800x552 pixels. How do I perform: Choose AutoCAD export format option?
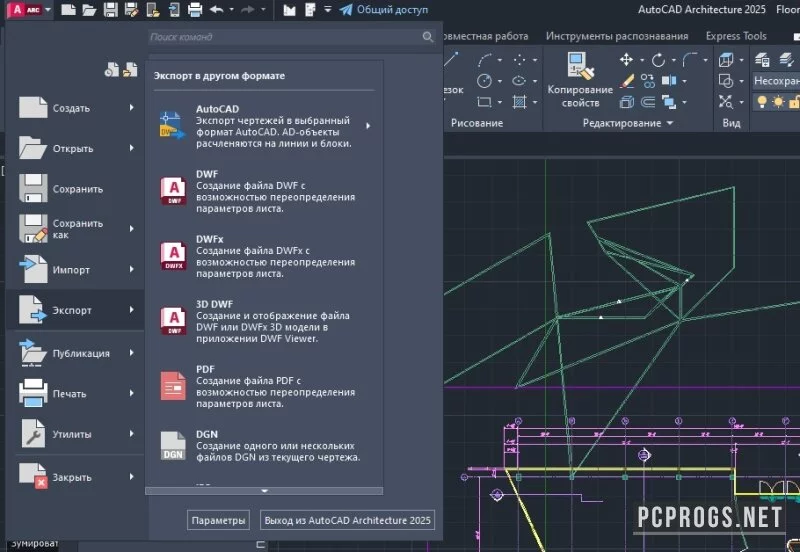click(264, 126)
